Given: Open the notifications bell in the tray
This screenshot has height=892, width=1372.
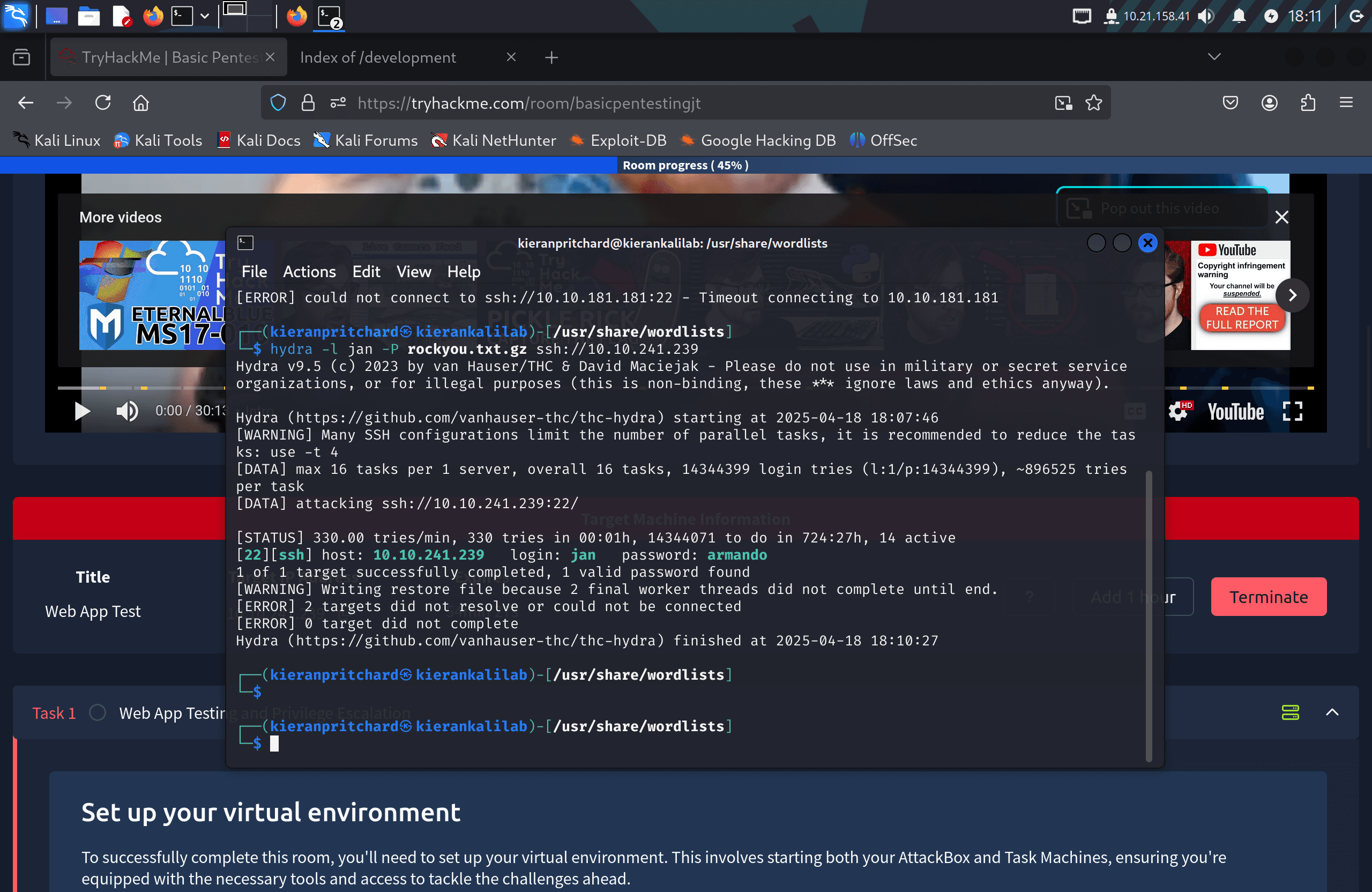Looking at the screenshot, I should [1238, 16].
